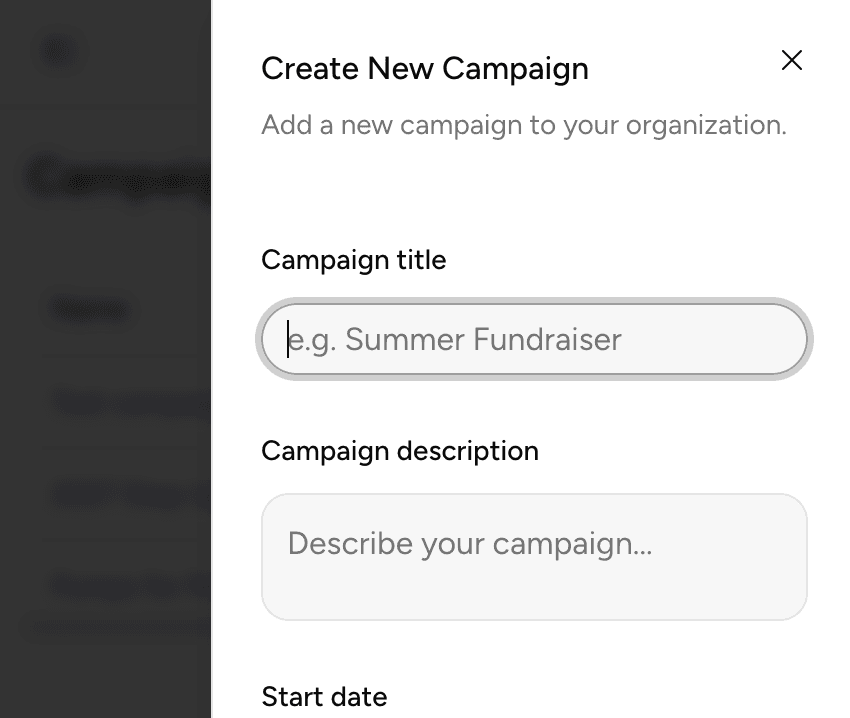Screen dimensions: 850x718
Task: Click the 'Add a new campaign' subtitle text
Action: click(523, 125)
